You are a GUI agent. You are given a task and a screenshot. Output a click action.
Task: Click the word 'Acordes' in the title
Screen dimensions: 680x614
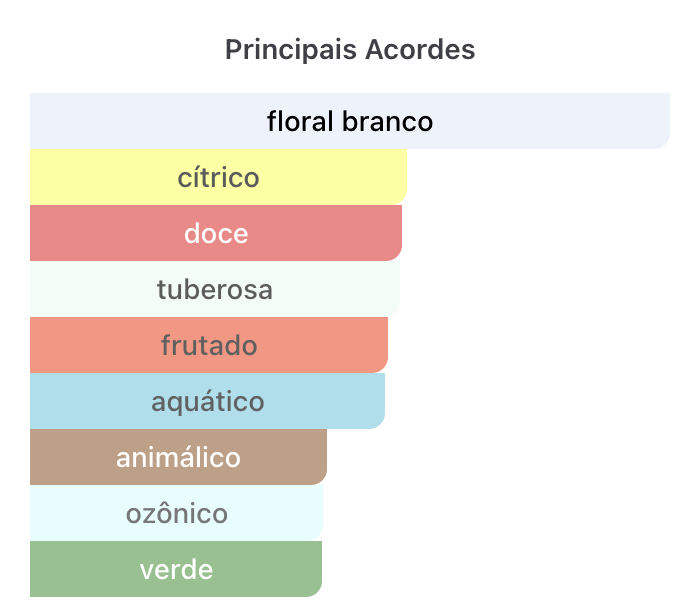point(420,49)
